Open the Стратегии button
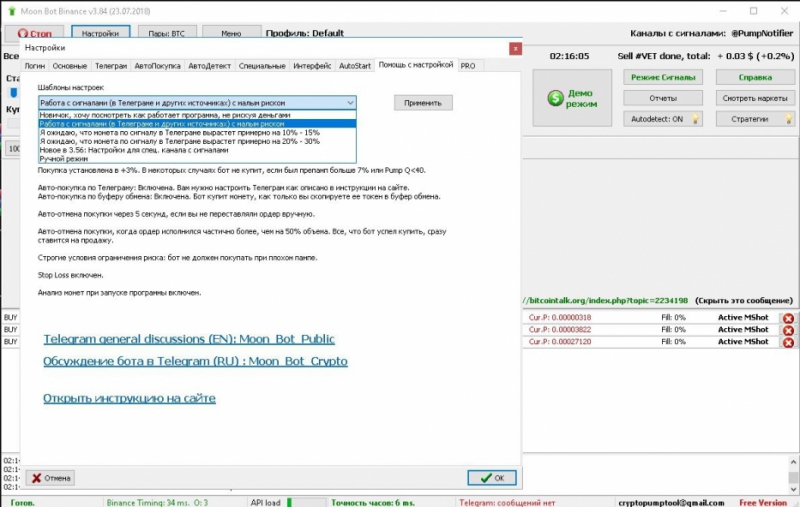The height and width of the screenshot is (507, 800). [x=755, y=119]
